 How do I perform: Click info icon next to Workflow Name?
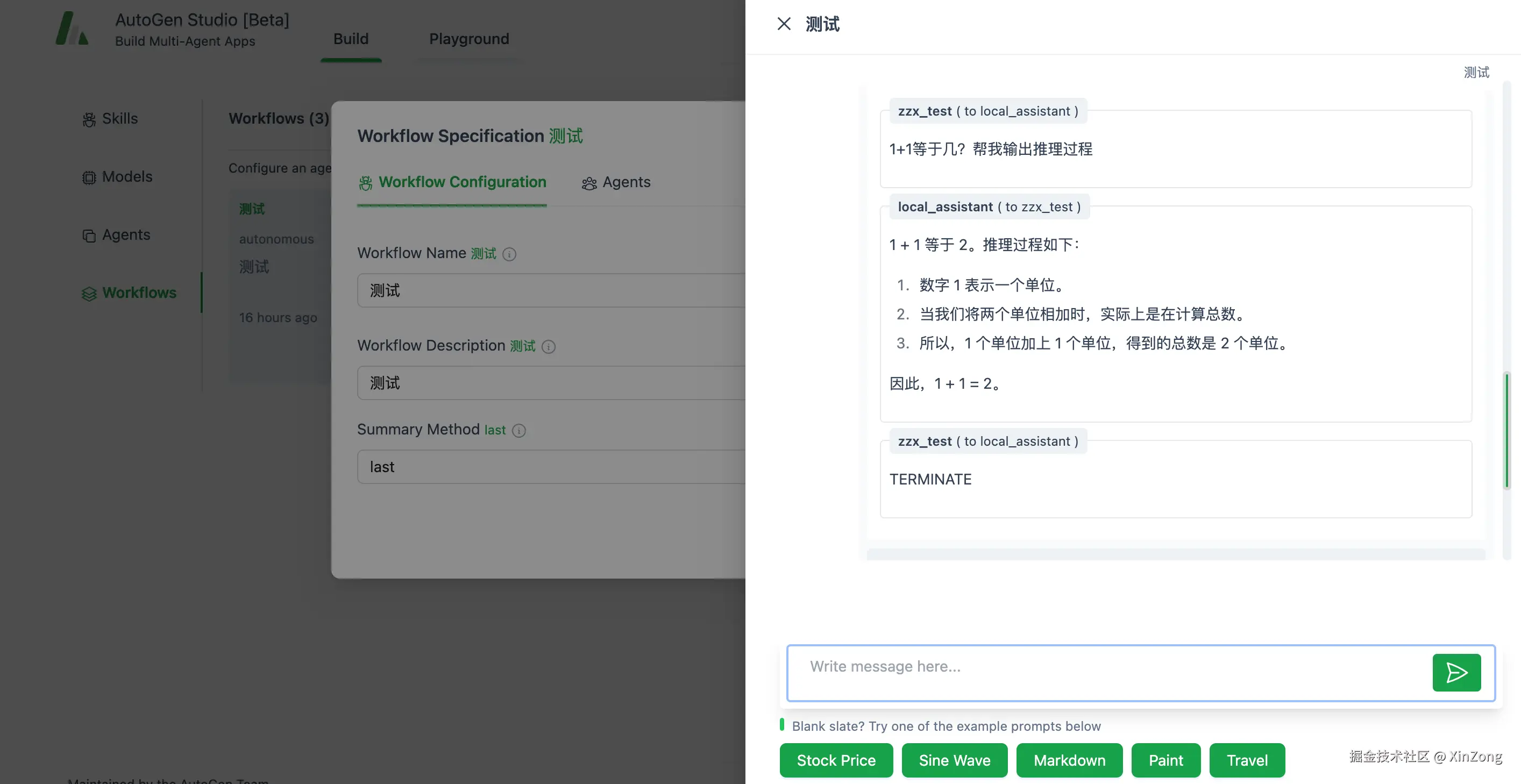(x=509, y=254)
